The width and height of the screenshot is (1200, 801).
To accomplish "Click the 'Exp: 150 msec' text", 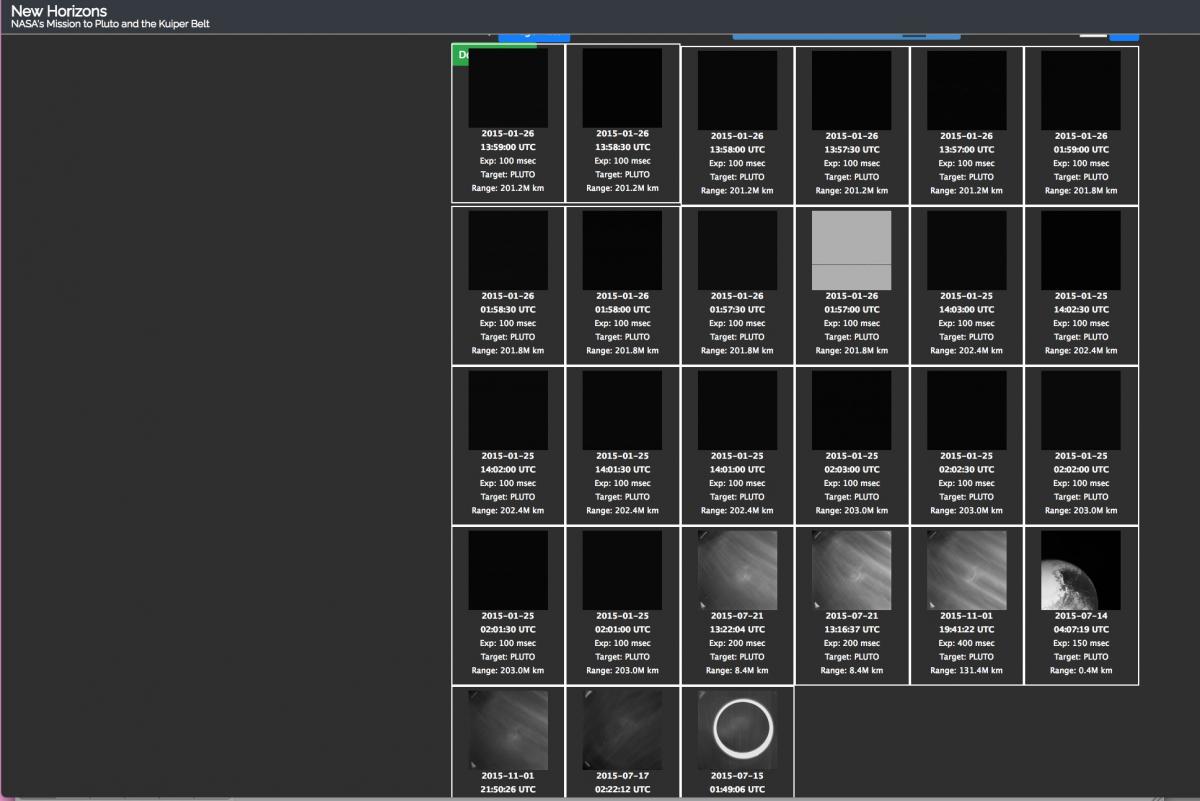I will 1081,643.
